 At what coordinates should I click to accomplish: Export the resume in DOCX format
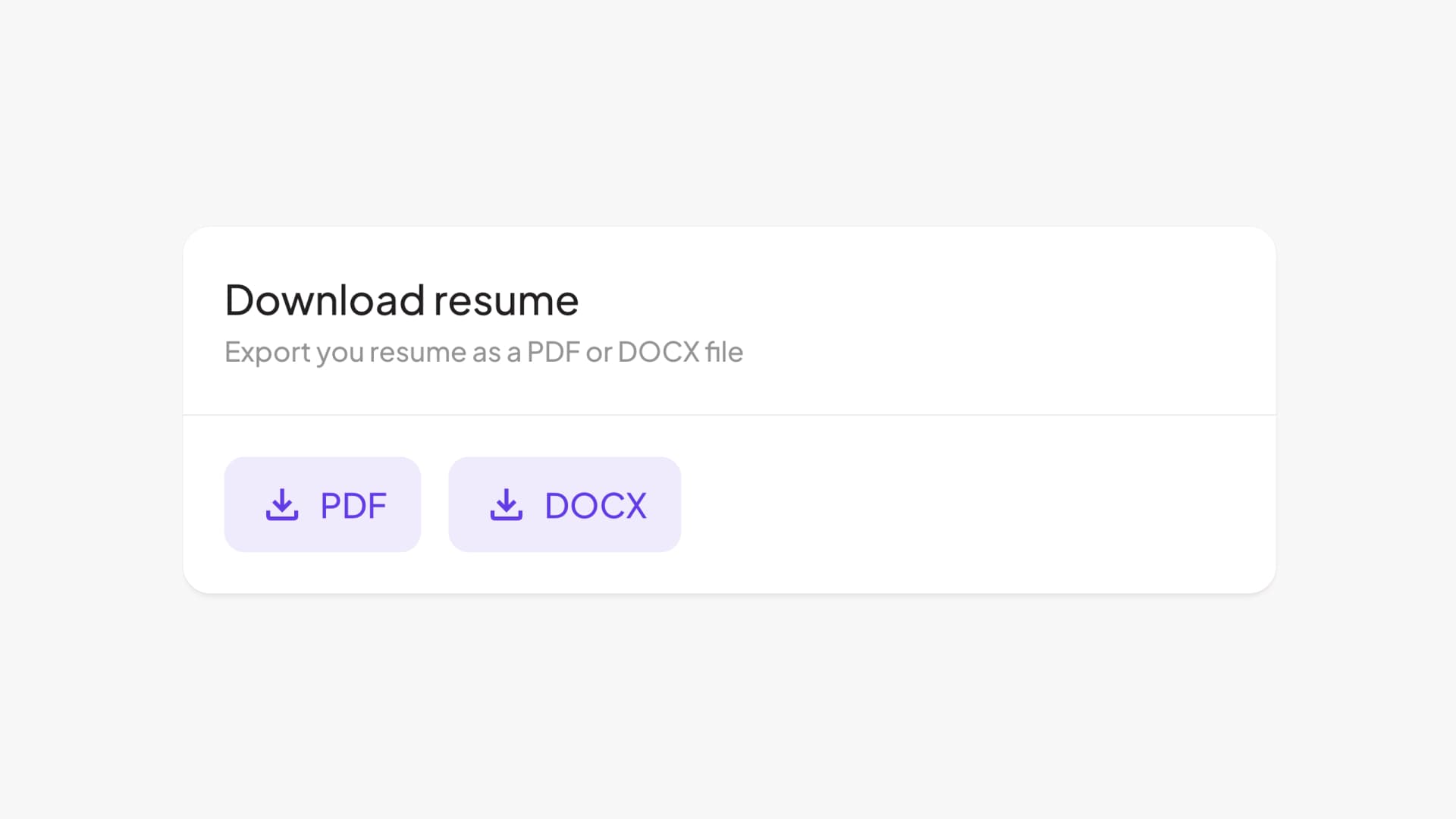click(564, 504)
